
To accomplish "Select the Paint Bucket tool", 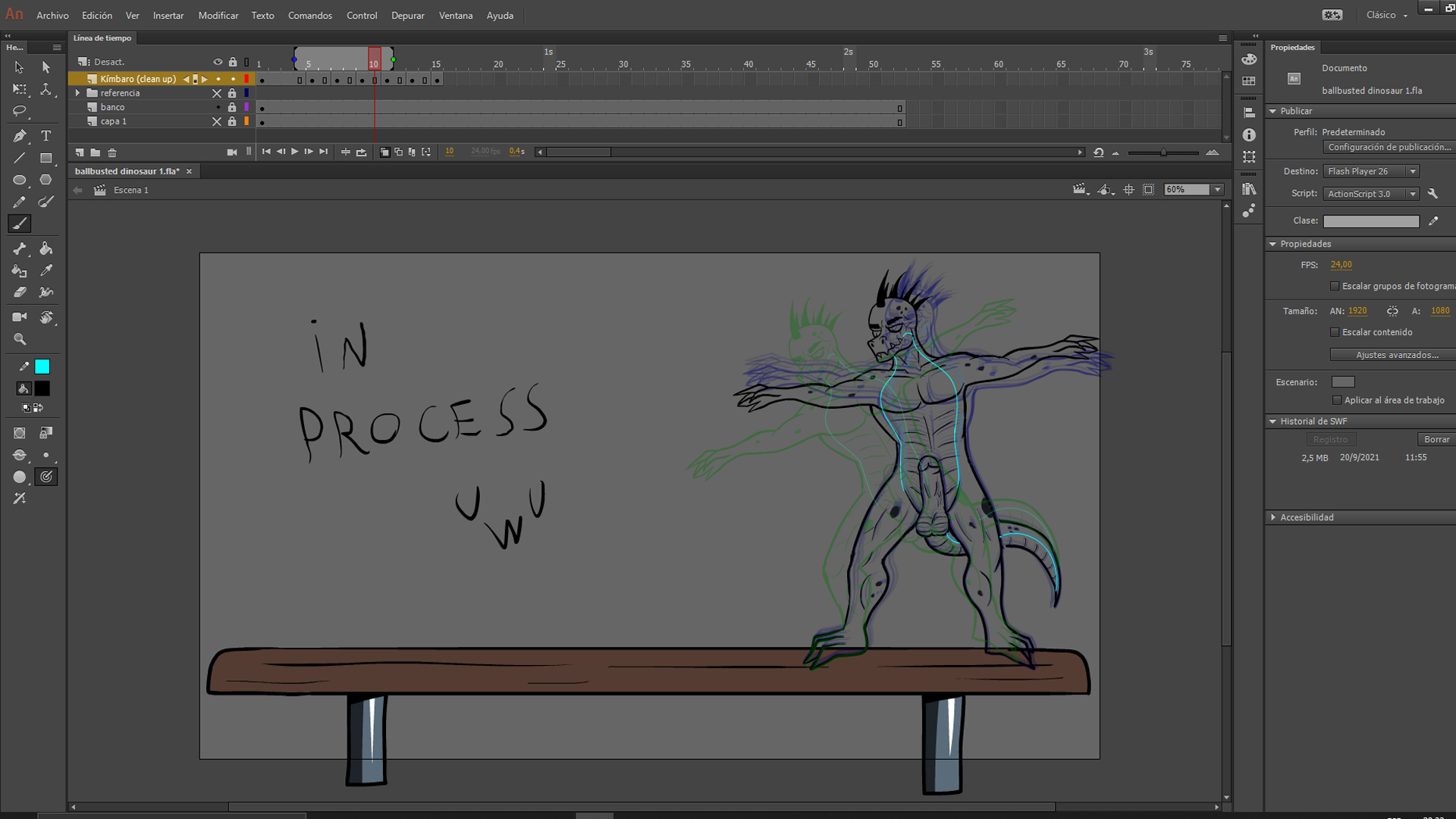I will [45, 249].
